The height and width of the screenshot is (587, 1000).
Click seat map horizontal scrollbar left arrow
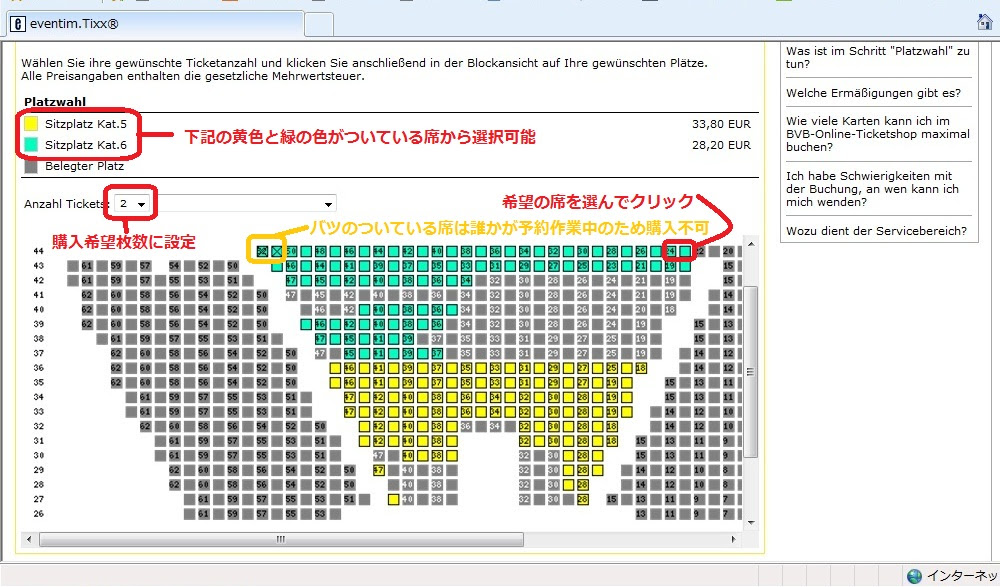point(28,539)
